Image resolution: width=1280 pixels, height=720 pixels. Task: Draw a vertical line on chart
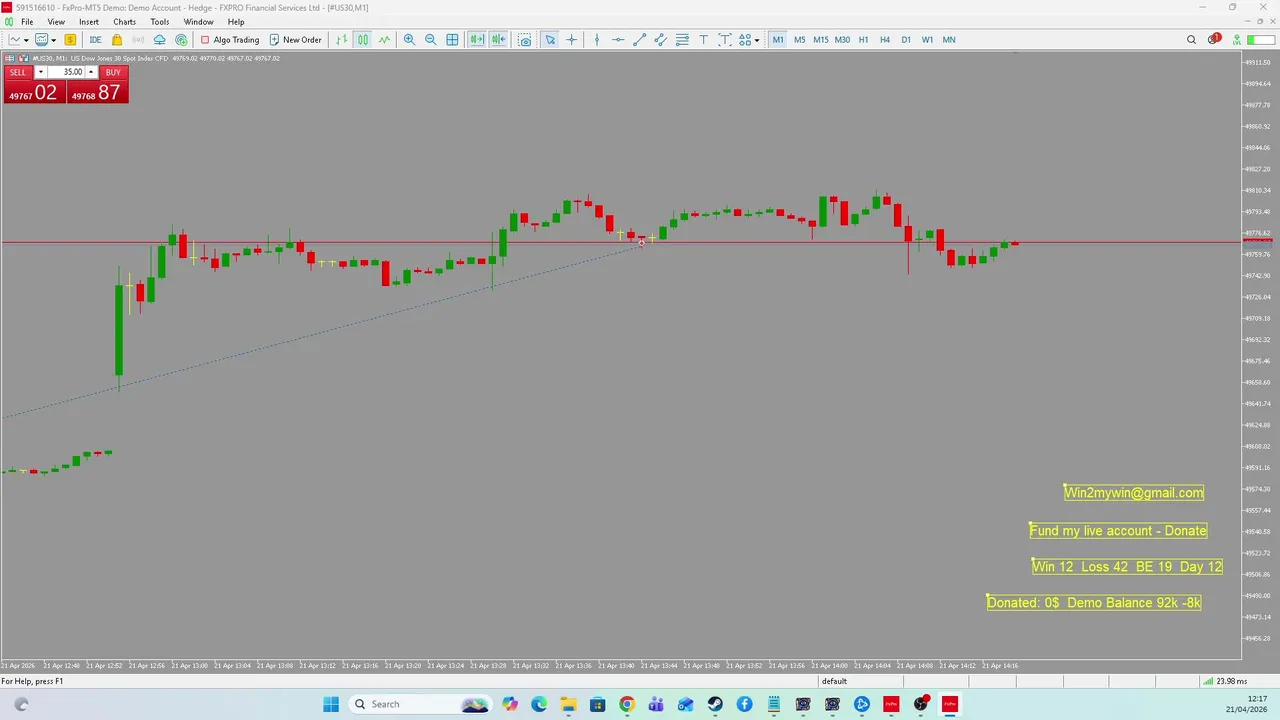[597, 40]
